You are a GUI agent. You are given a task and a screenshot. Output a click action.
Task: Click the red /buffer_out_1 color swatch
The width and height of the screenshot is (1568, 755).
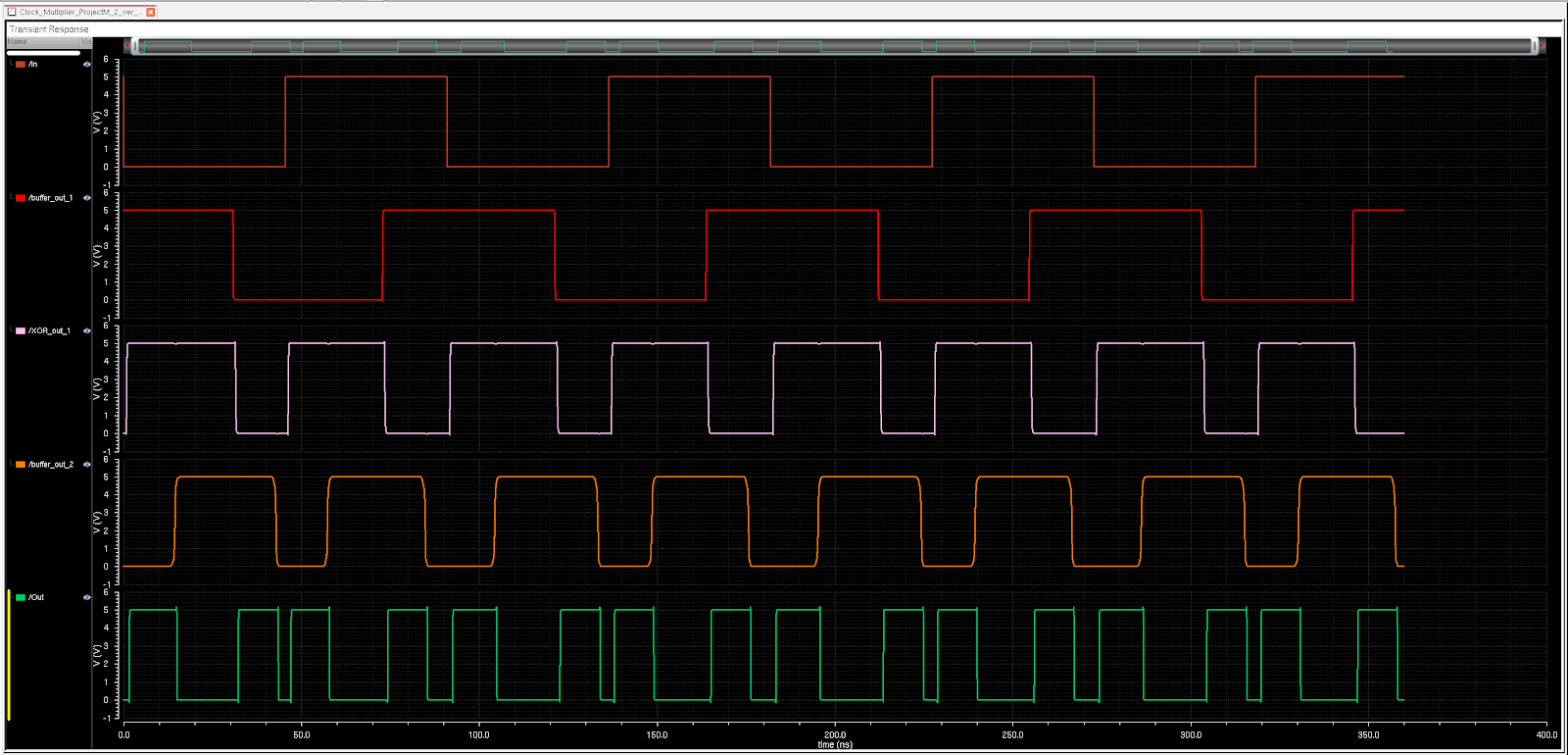(x=21, y=198)
